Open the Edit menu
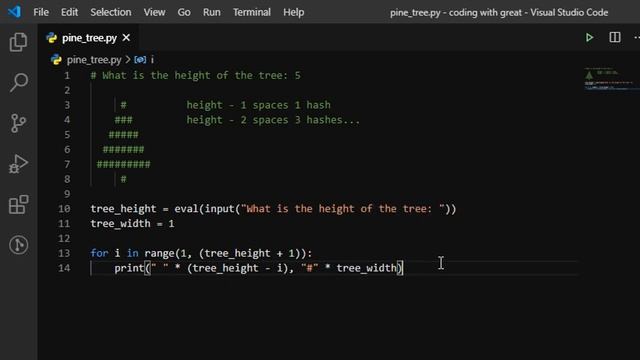 coord(69,12)
